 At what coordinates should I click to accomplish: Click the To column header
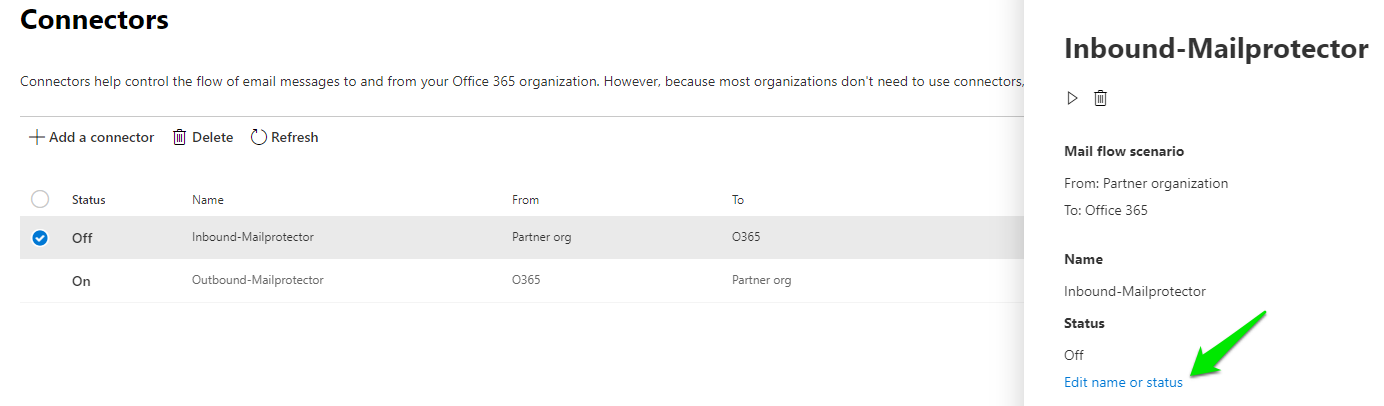[x=738, y=200]
